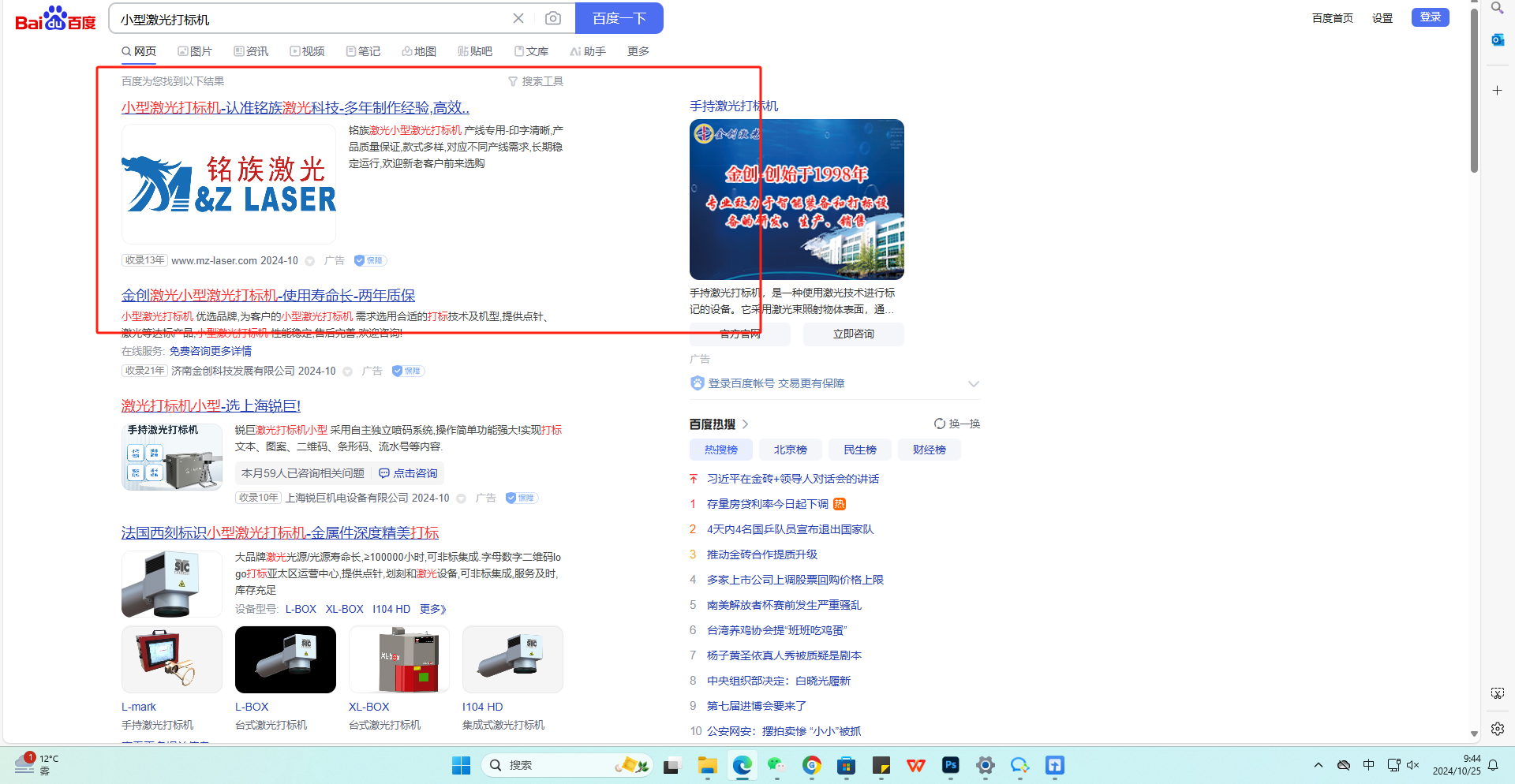Open the sidebar settings gear icon

pyautogui.click(x=1497, y=729)
